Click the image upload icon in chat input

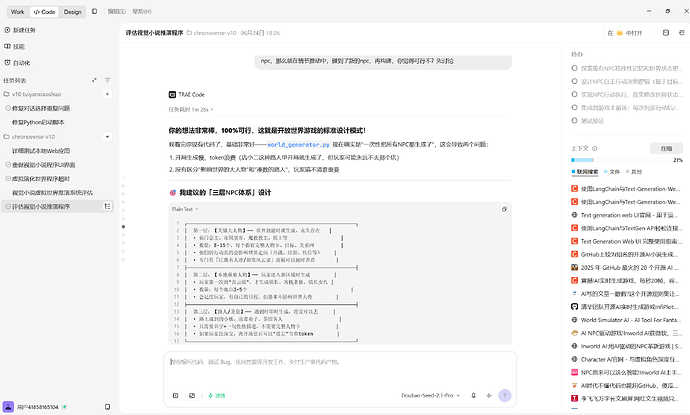(x=192, y=395)
